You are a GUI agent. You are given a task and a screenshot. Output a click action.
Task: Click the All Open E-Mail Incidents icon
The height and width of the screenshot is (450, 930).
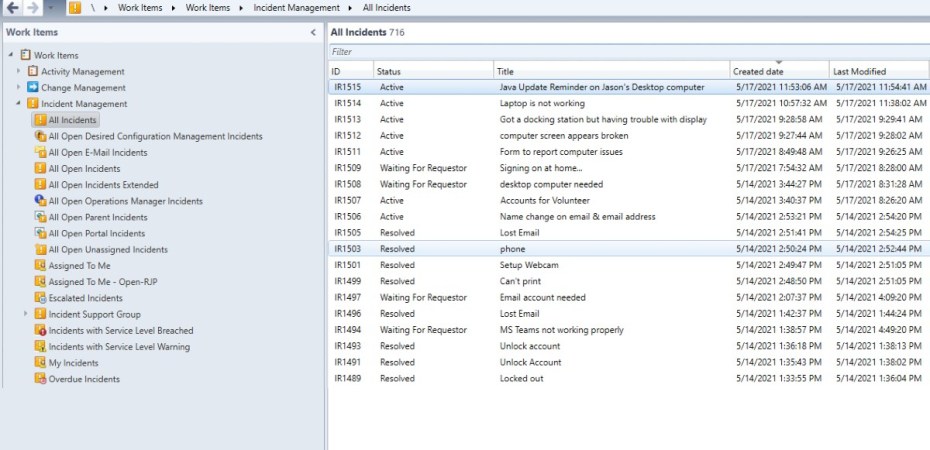(40, 152)
